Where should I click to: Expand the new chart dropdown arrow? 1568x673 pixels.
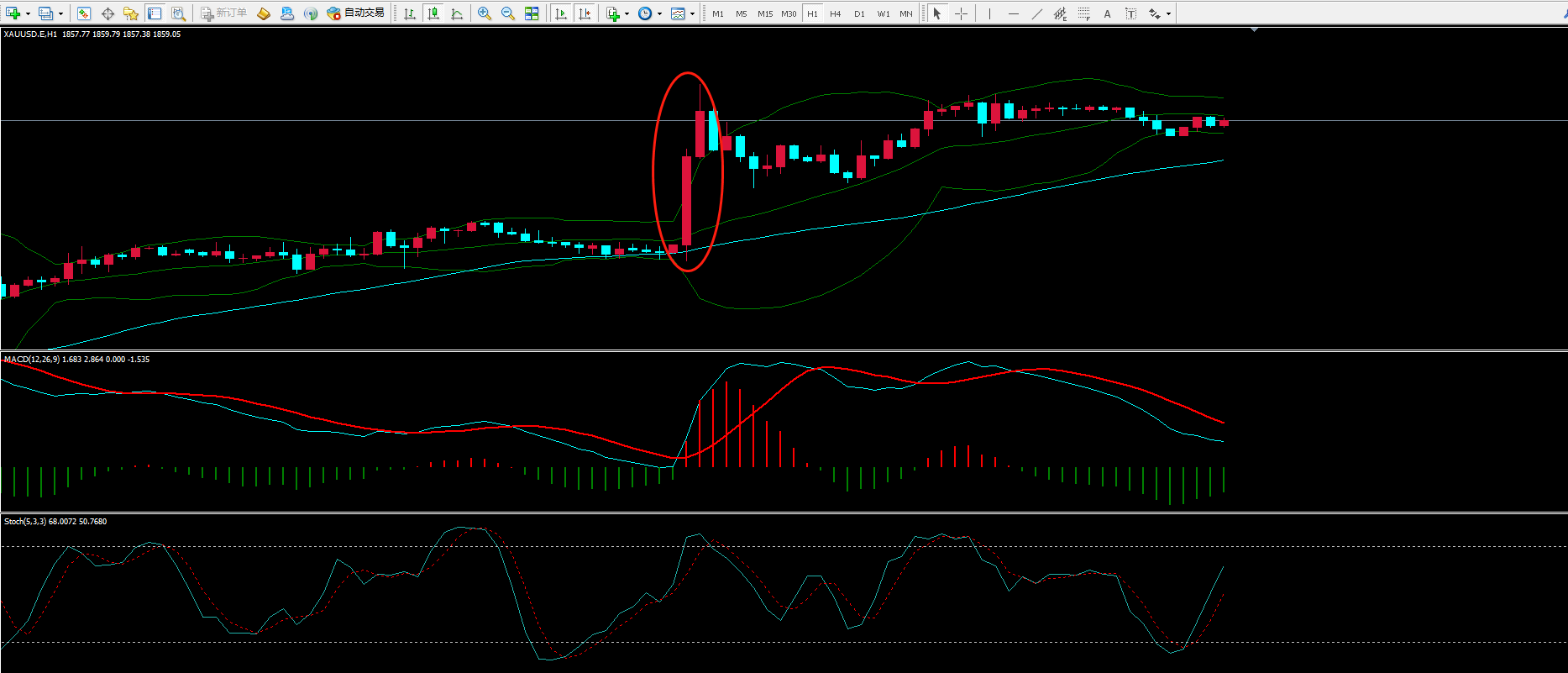29,14
